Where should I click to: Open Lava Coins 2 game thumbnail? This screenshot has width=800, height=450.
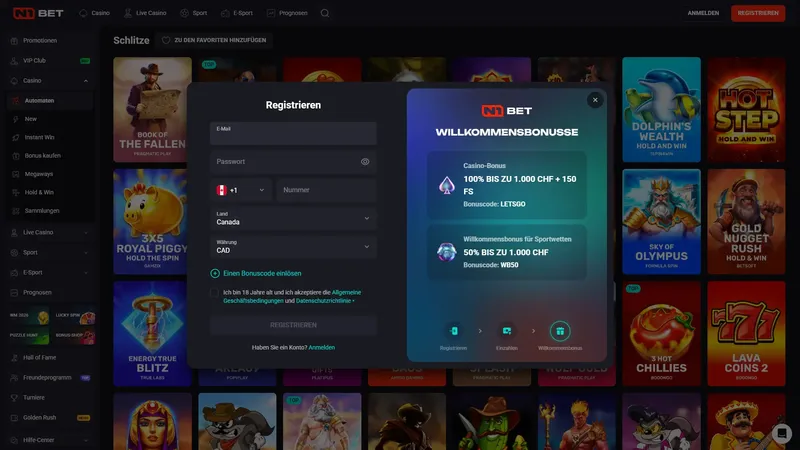(746, 334)
